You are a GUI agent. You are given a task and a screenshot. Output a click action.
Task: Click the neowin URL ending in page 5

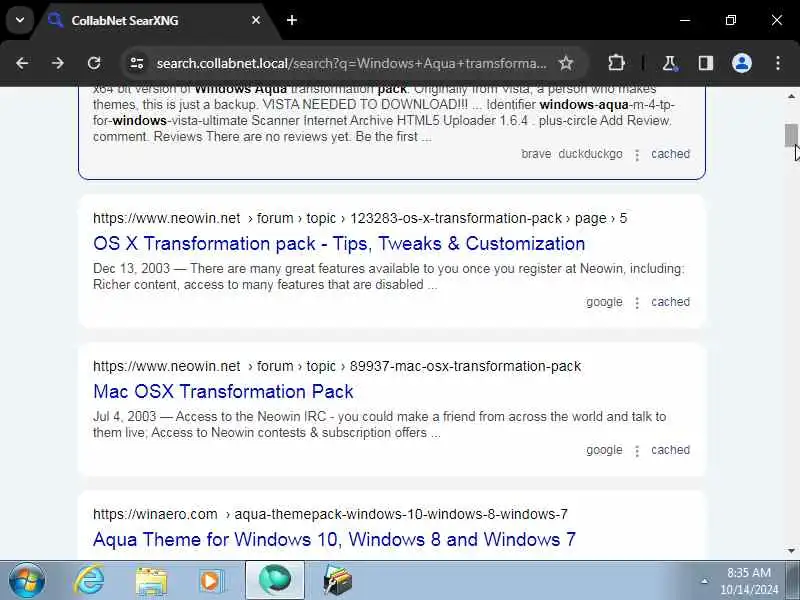click(x=360, y=218)
